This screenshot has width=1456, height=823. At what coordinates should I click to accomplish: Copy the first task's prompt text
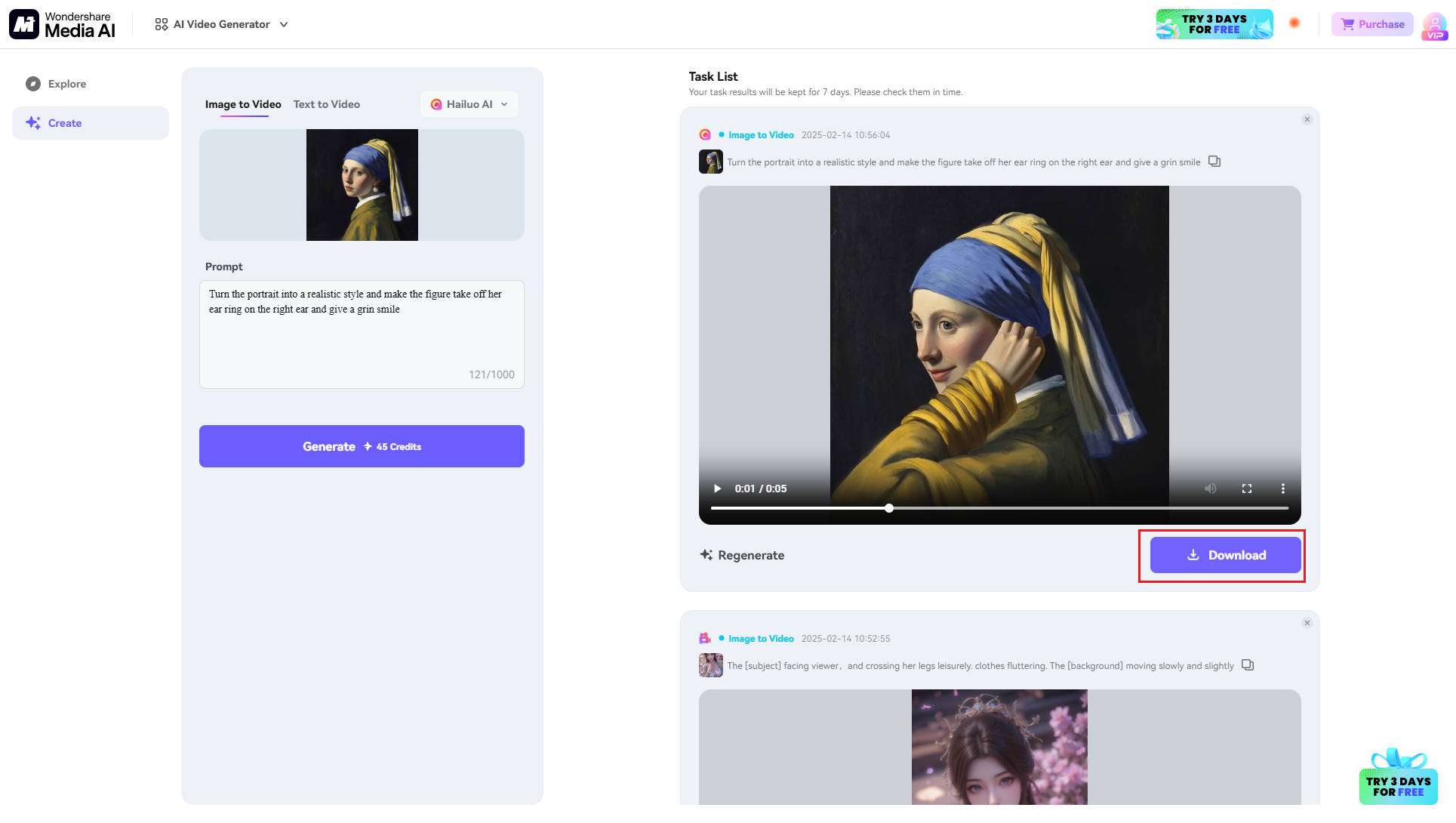click(x=1214, y=161)
